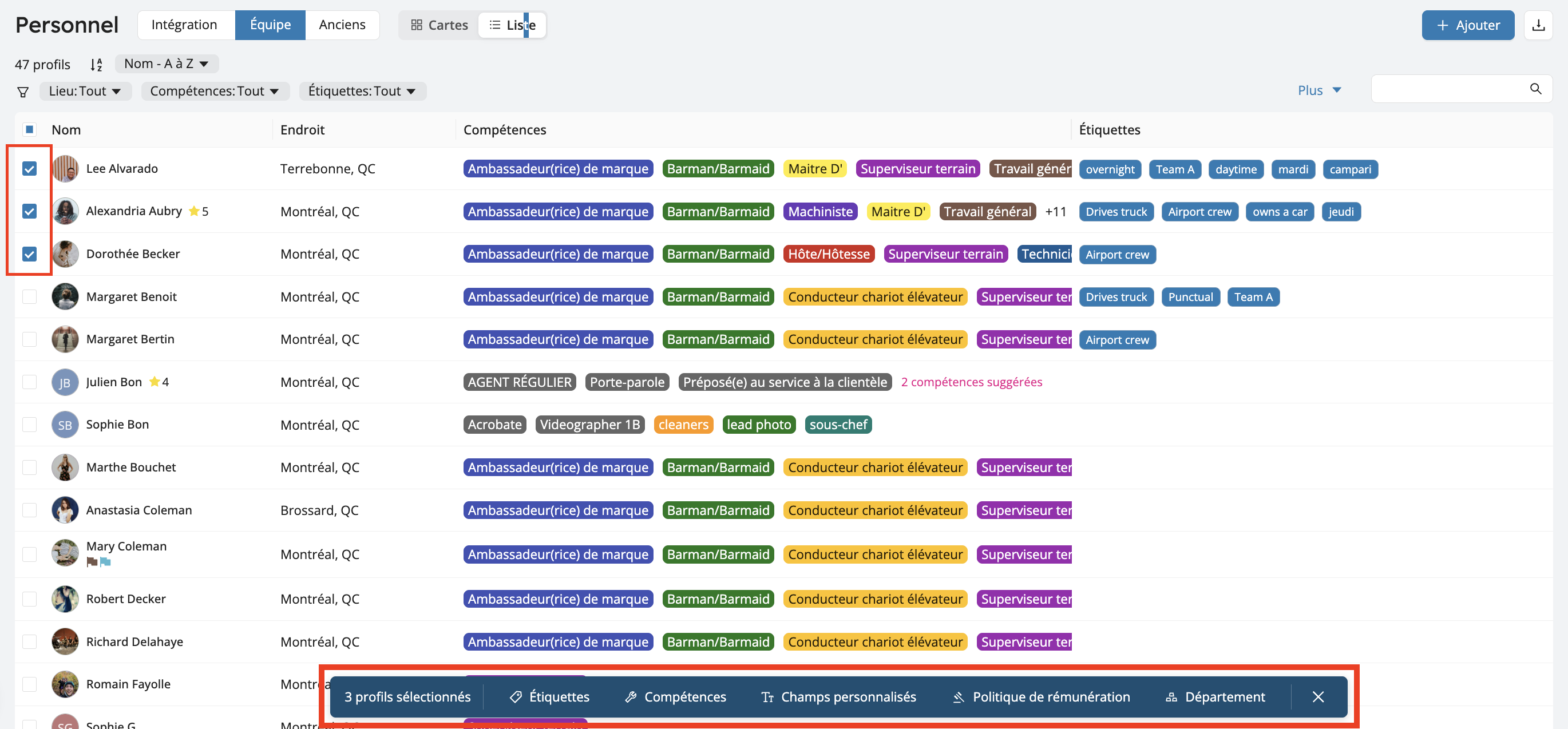
Task: Open Politique de rémunération bulk action
Action: [1041, 697]
